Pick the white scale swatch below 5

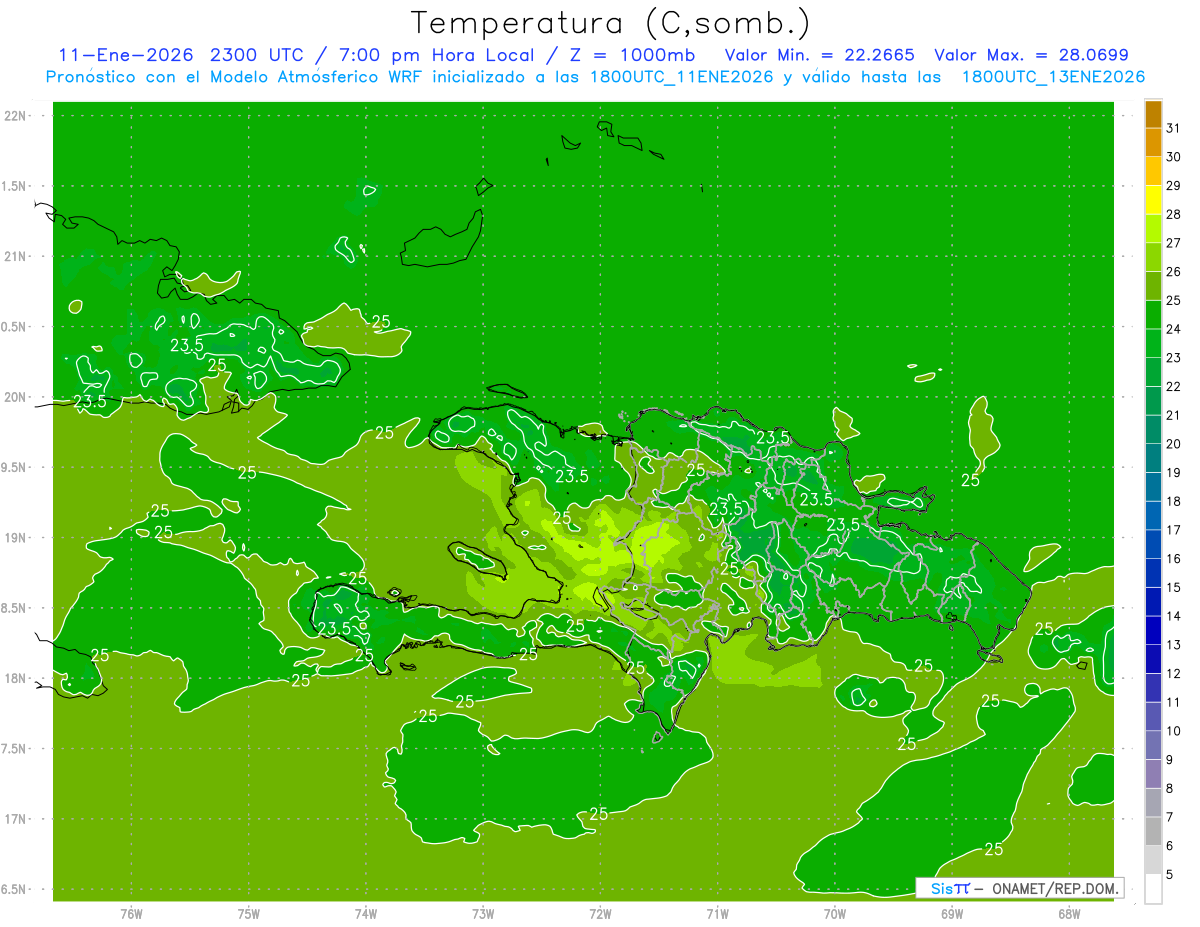[x=1153, y=889]
